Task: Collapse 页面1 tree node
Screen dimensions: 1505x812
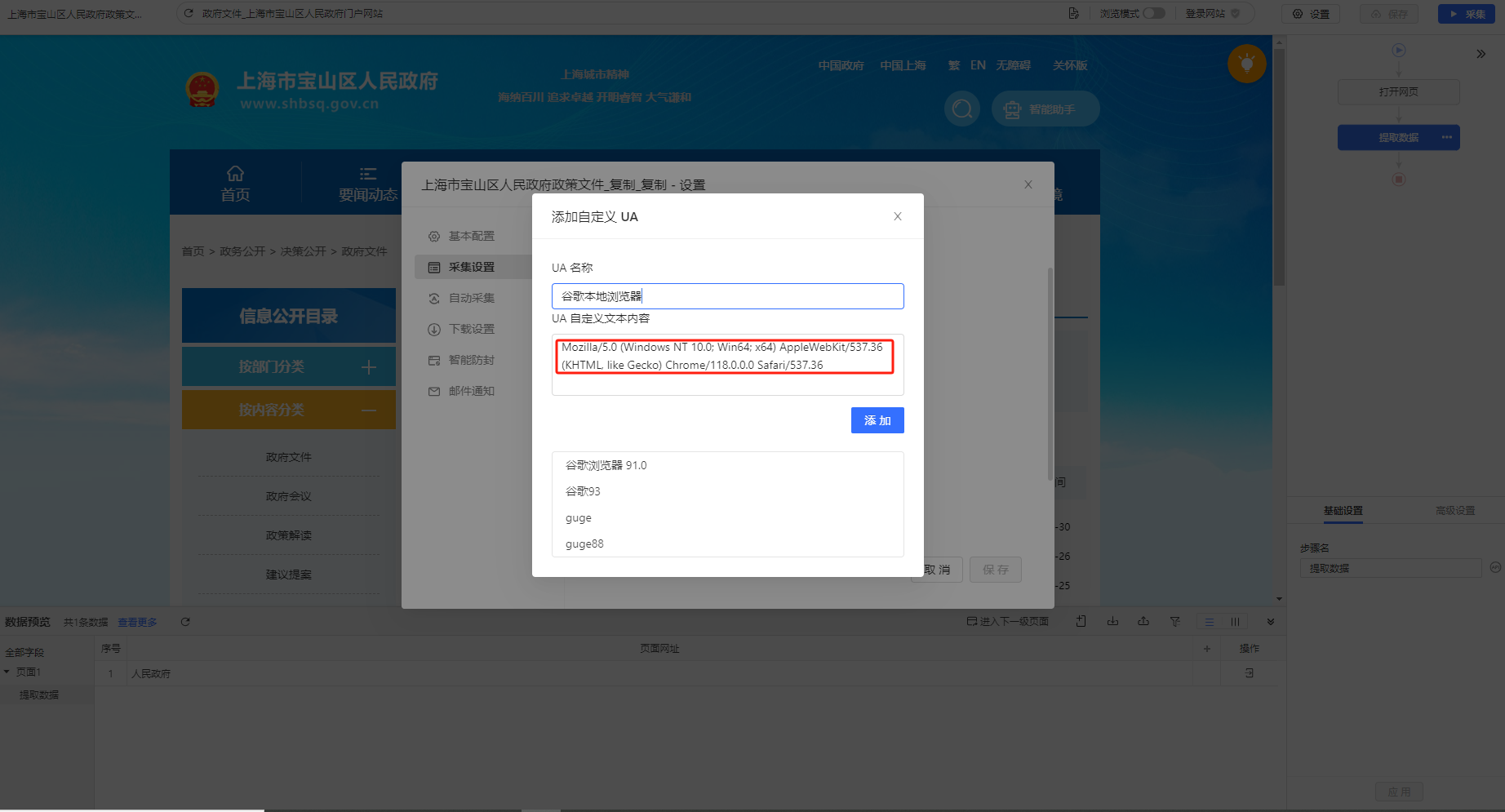Action: 7,672
